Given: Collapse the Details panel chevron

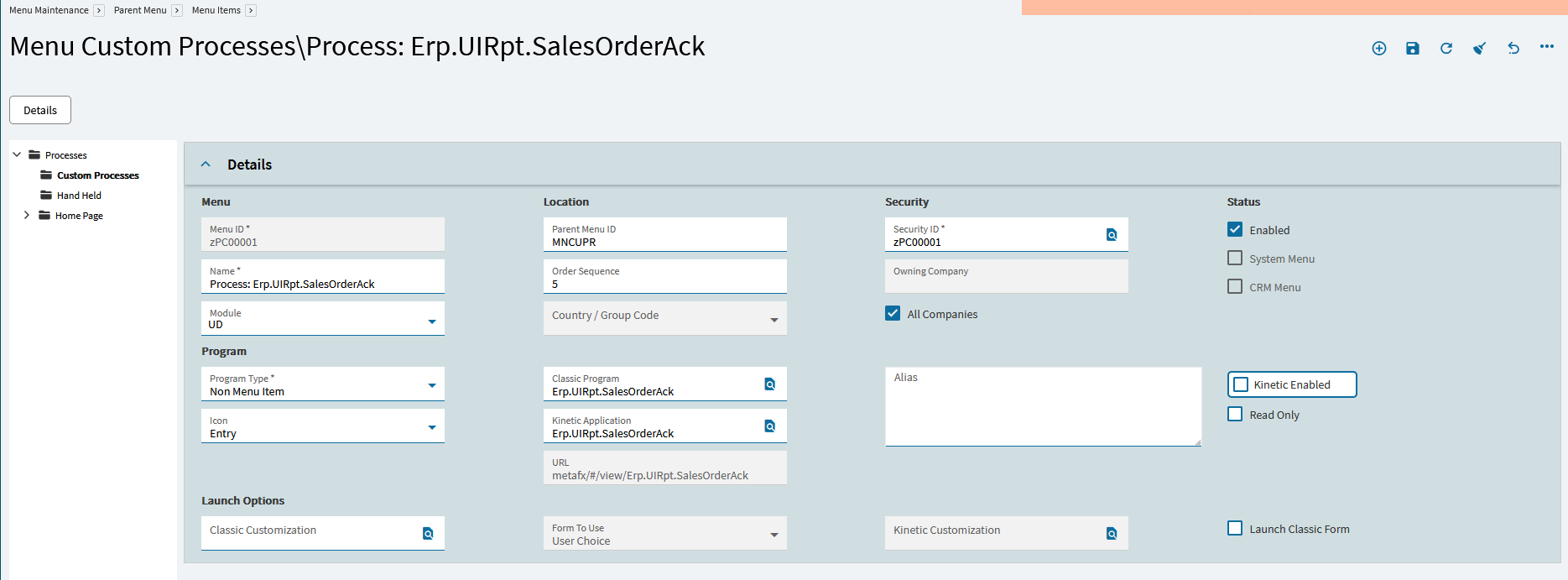Looking at the screenshot, I should (206, 165).
